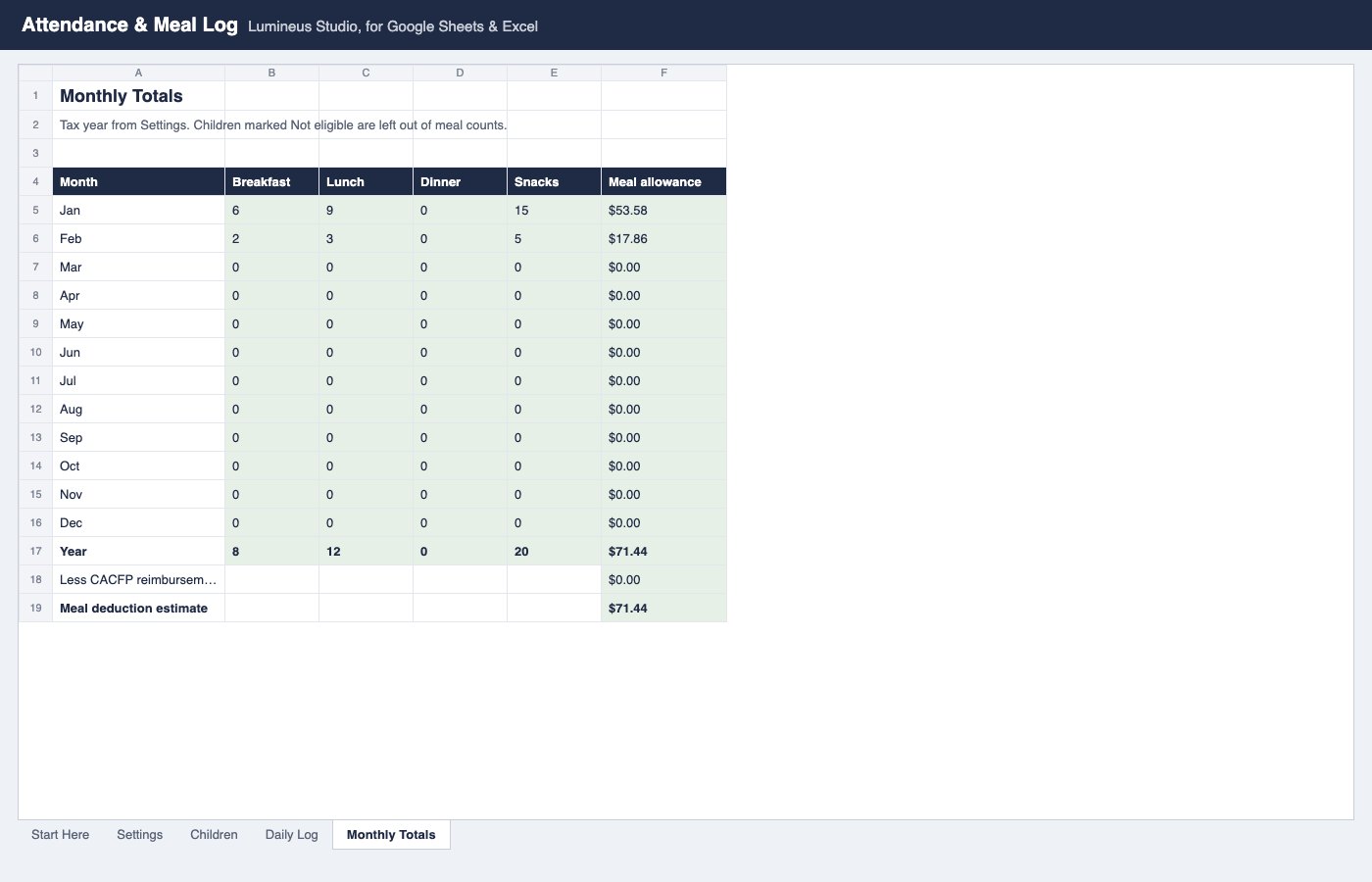Select Year snacks total 20
Viewport: 1372px width, 882px height.
tap(554, 552)
